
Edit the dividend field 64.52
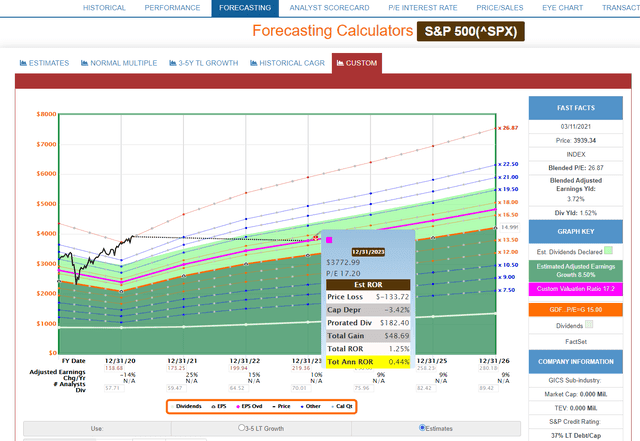pyautogui.click(x=239, y=388)
